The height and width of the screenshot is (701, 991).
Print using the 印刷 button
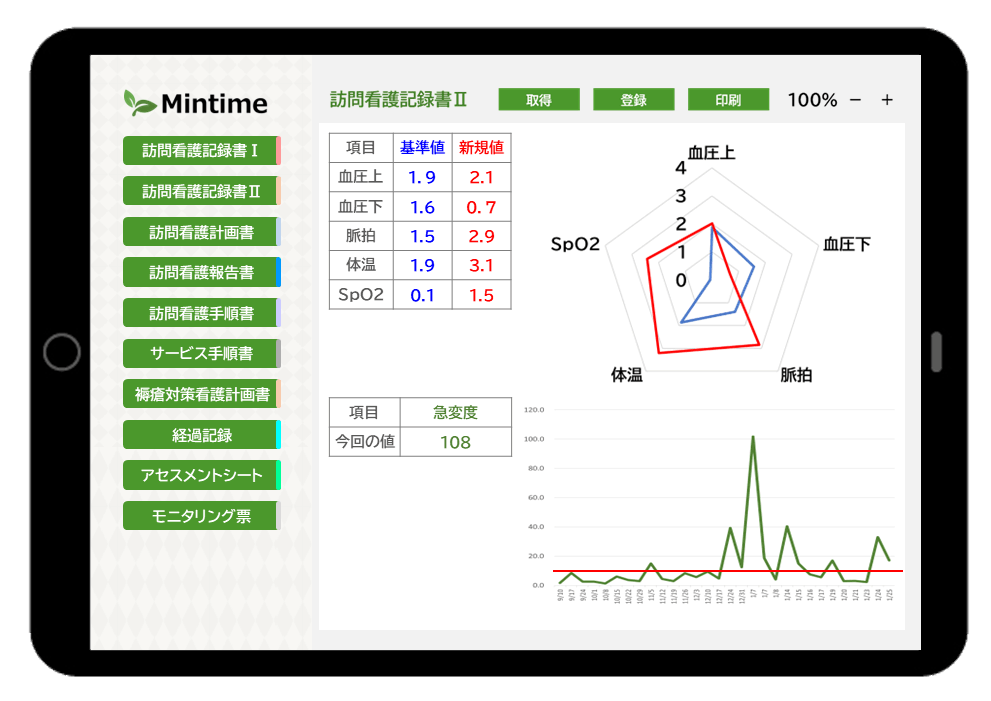[x=728, y=100]
